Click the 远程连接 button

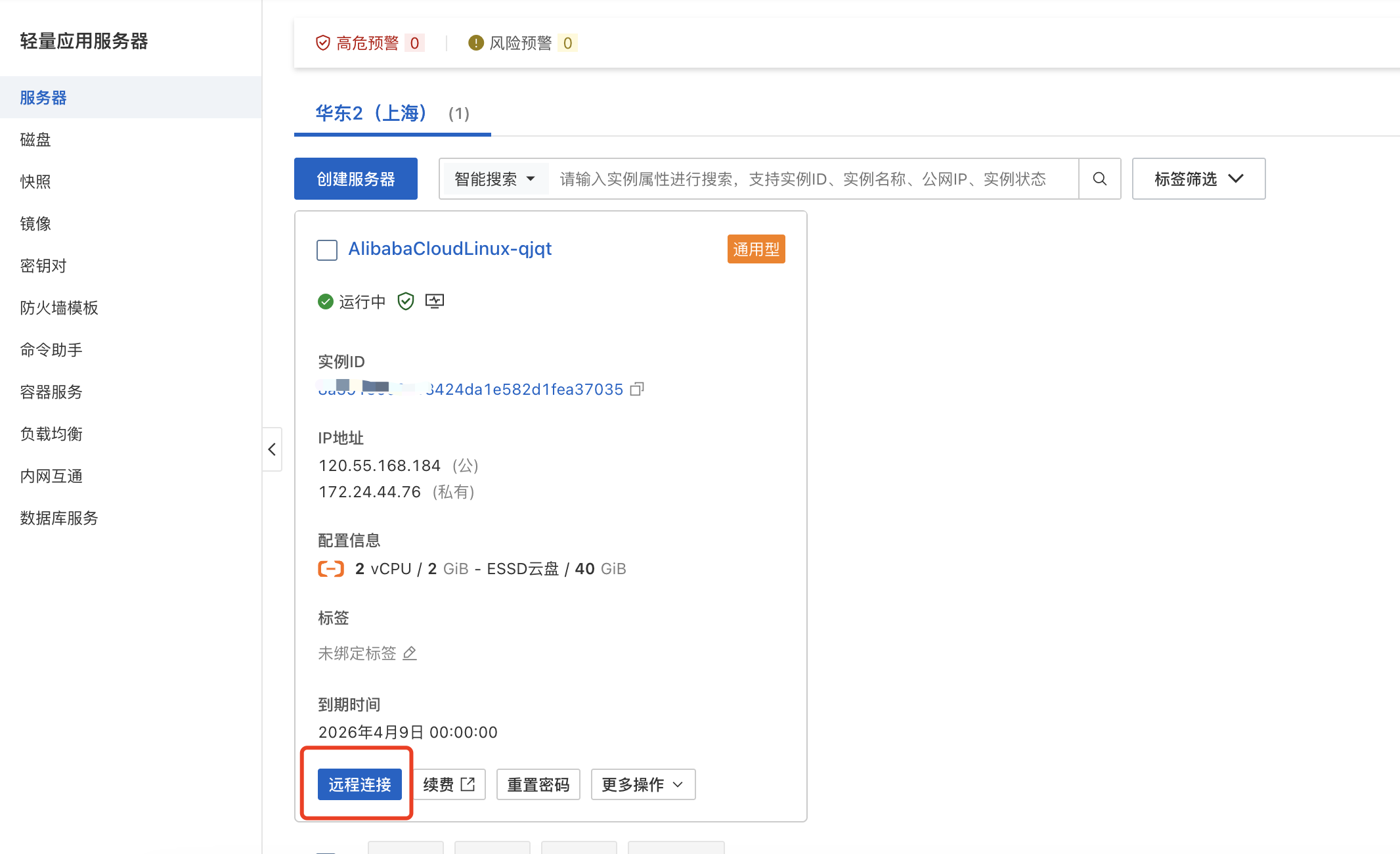coord(360,784)
